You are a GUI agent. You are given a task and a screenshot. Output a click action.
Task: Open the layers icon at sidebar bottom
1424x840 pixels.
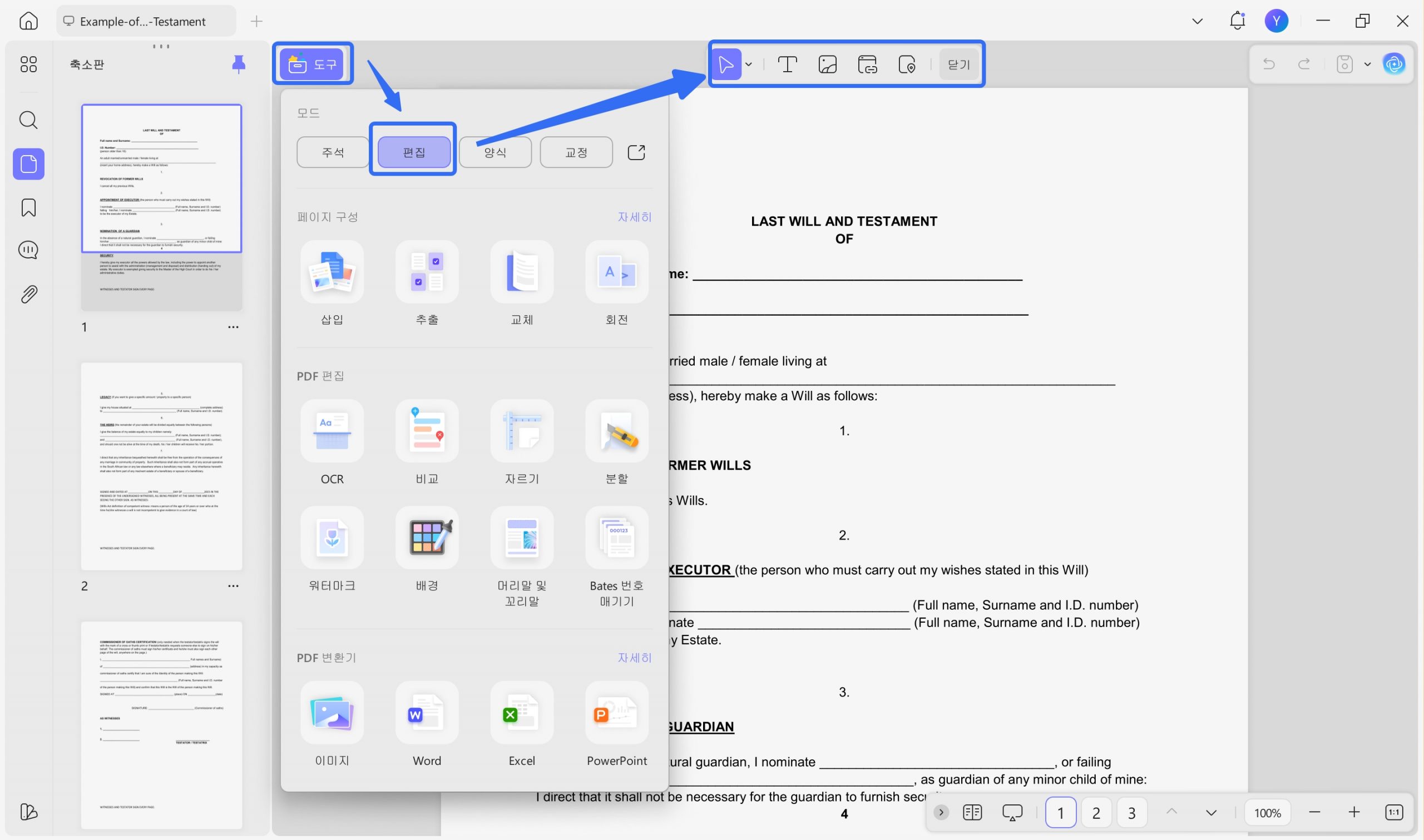pyautogui.click(x=28, y=812)
